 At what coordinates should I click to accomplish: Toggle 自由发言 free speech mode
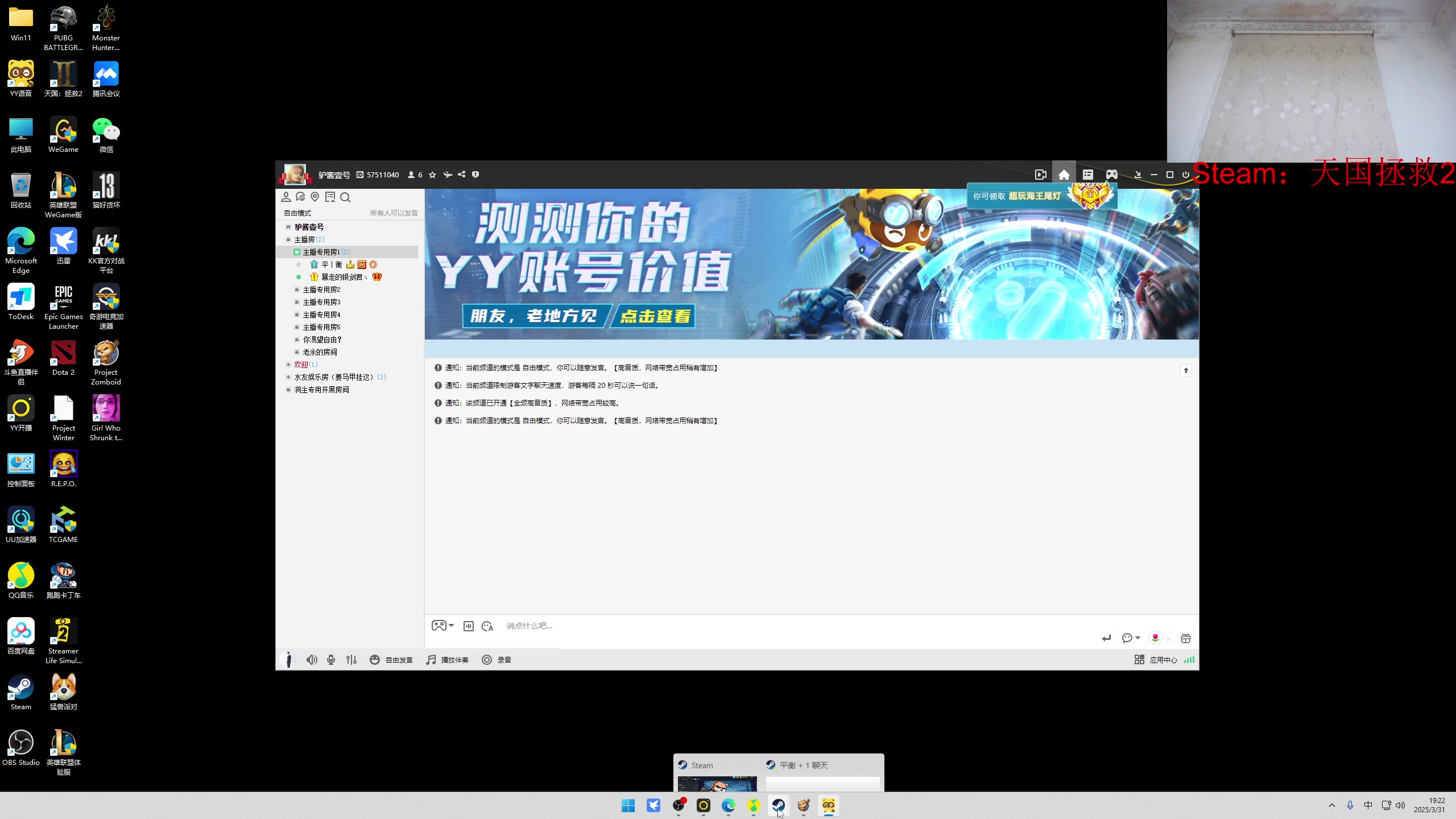click(391, 660)
